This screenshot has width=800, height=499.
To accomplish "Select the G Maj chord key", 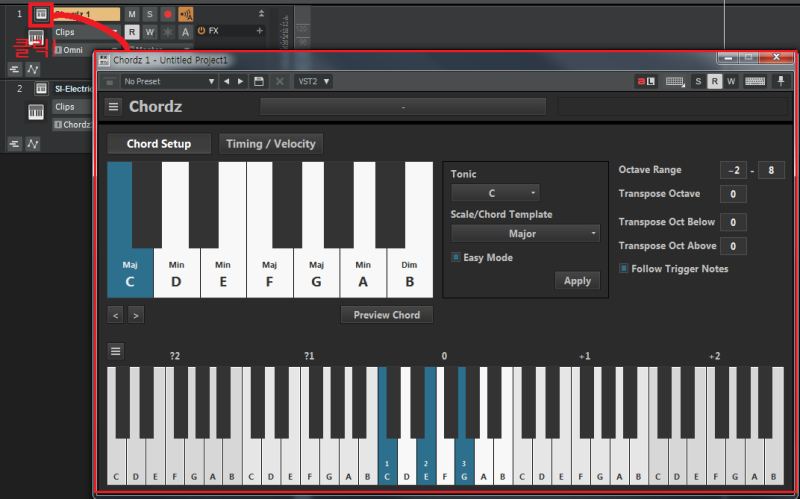I will (316, 273).
